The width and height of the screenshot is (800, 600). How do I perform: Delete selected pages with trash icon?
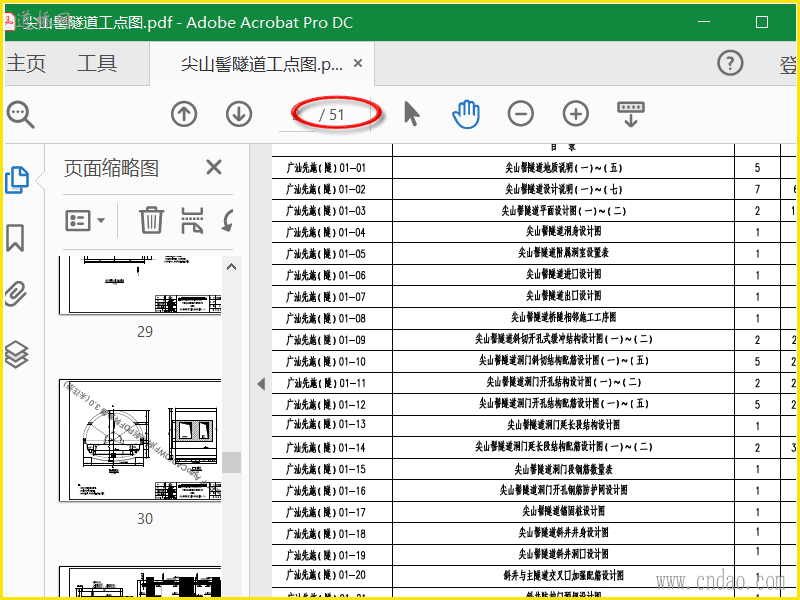tap(151, 220)
